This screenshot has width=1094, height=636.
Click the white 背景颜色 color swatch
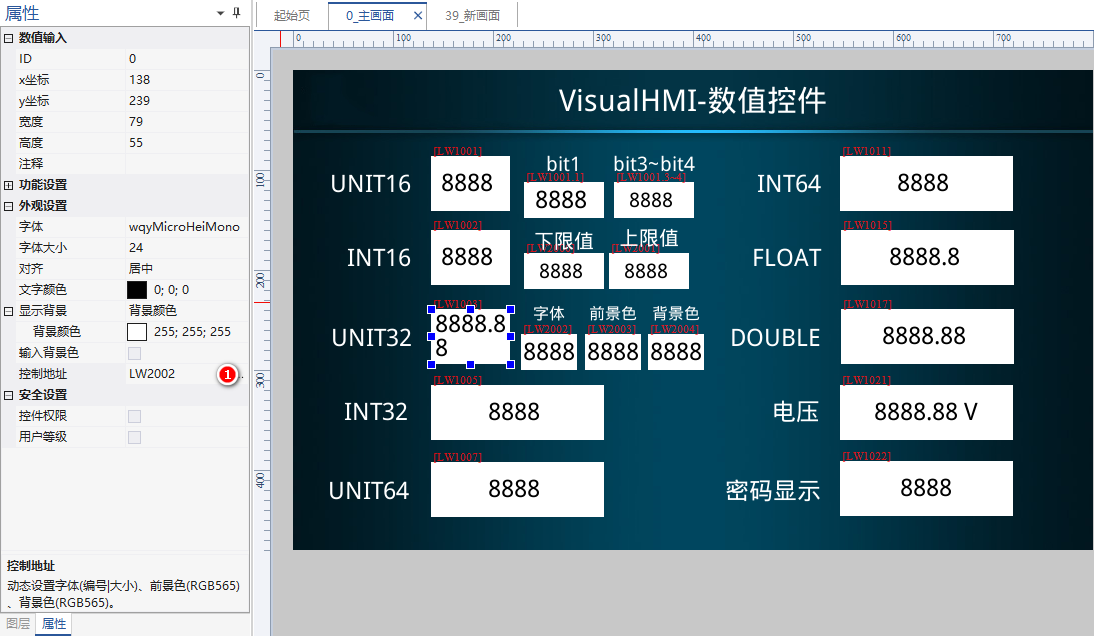click(x=137, y=332)
